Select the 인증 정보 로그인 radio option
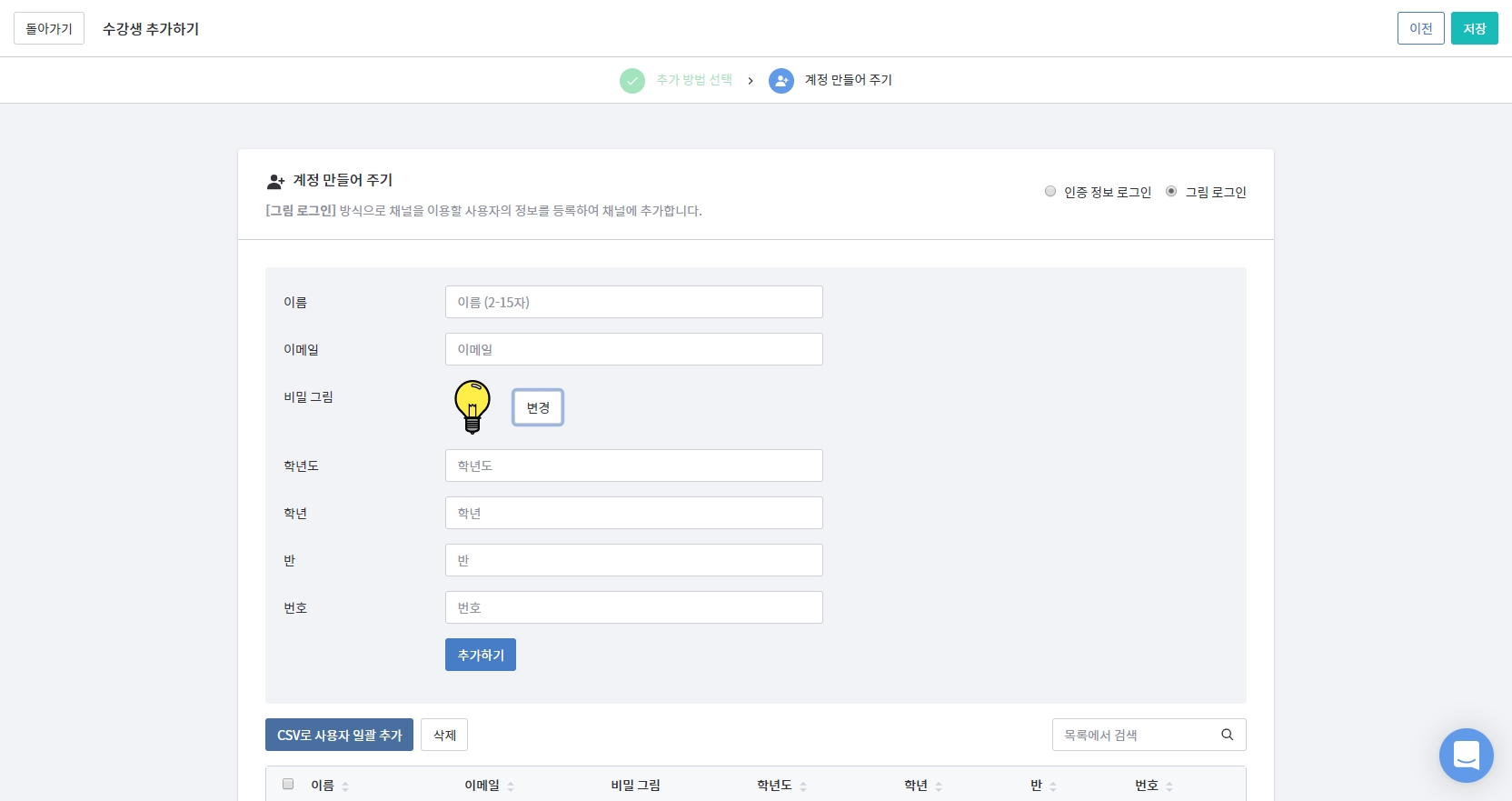1512x801 pixels. (1050, 192)
